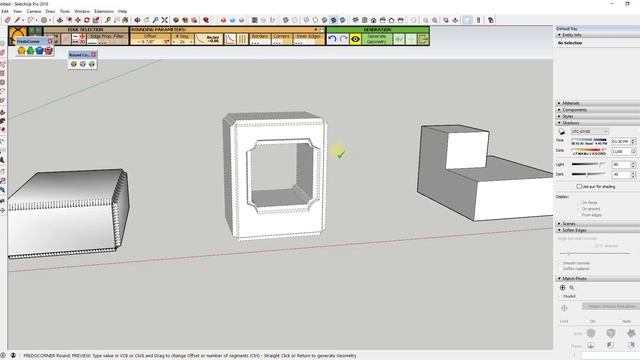Click the Inner Edges option button
Viewport: 640px width, 360px height.
[309, 39]
